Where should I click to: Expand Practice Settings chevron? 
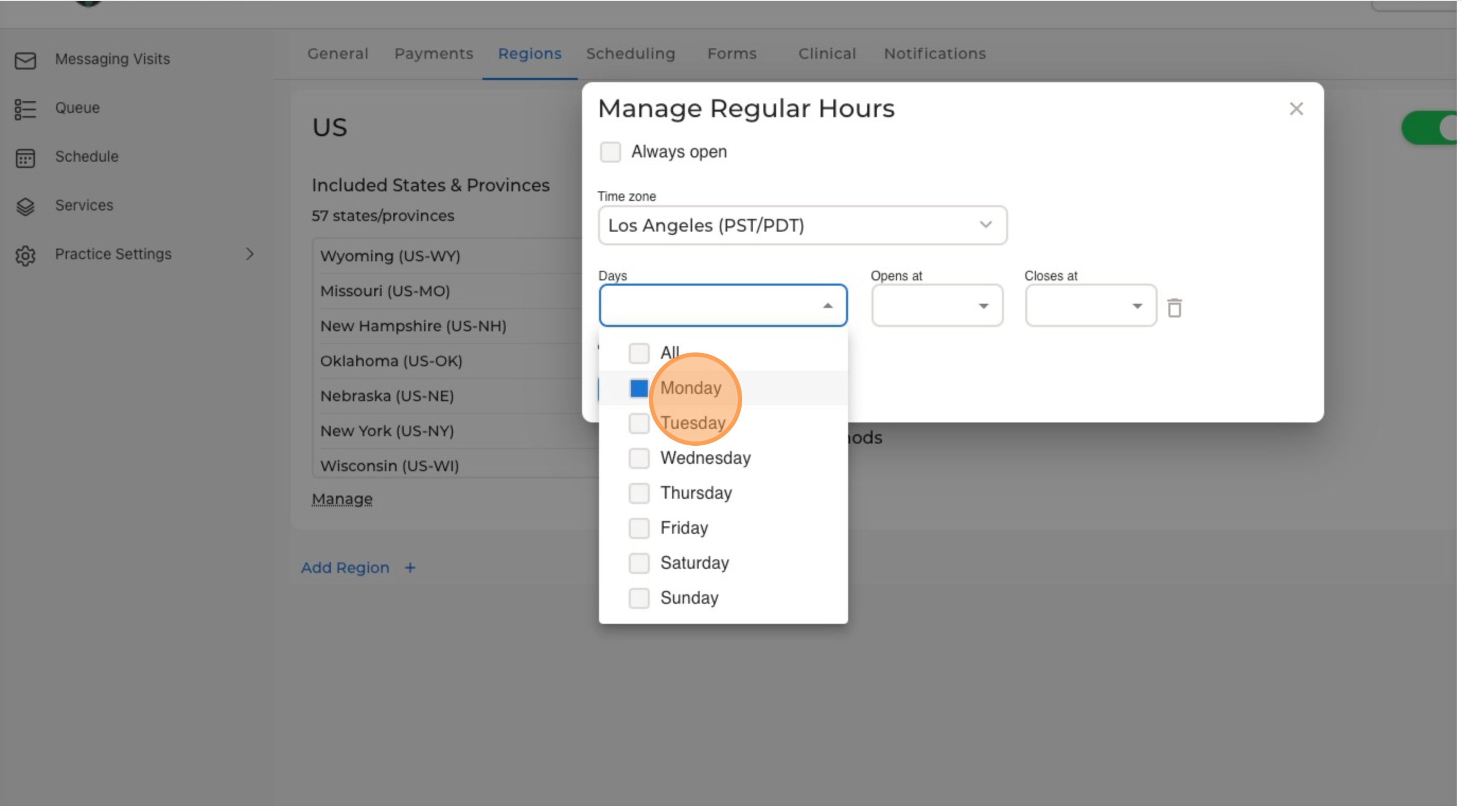point(250,254)
